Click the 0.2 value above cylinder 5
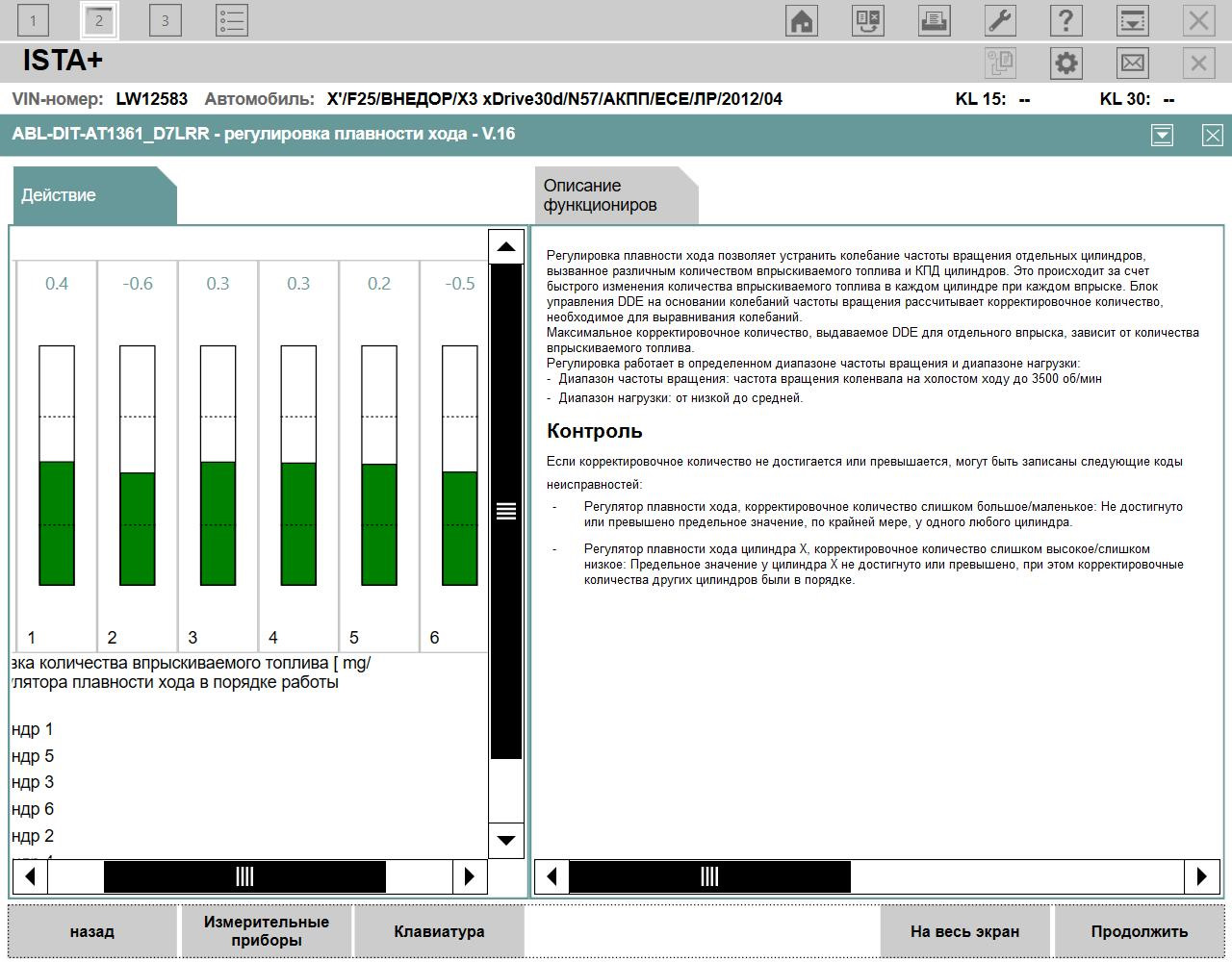Viewport: 1232px width, 962px height. coord(379,284)
